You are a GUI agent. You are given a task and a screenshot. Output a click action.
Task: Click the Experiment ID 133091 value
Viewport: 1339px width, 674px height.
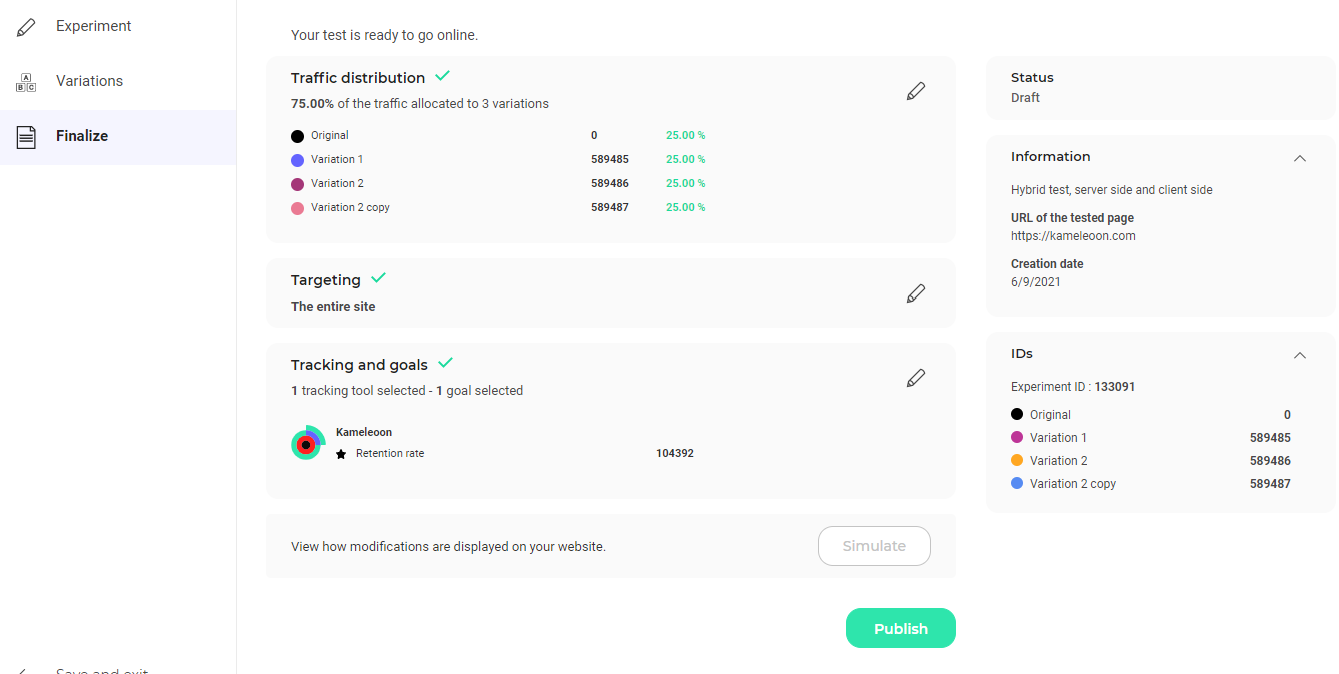(1114, 387)
